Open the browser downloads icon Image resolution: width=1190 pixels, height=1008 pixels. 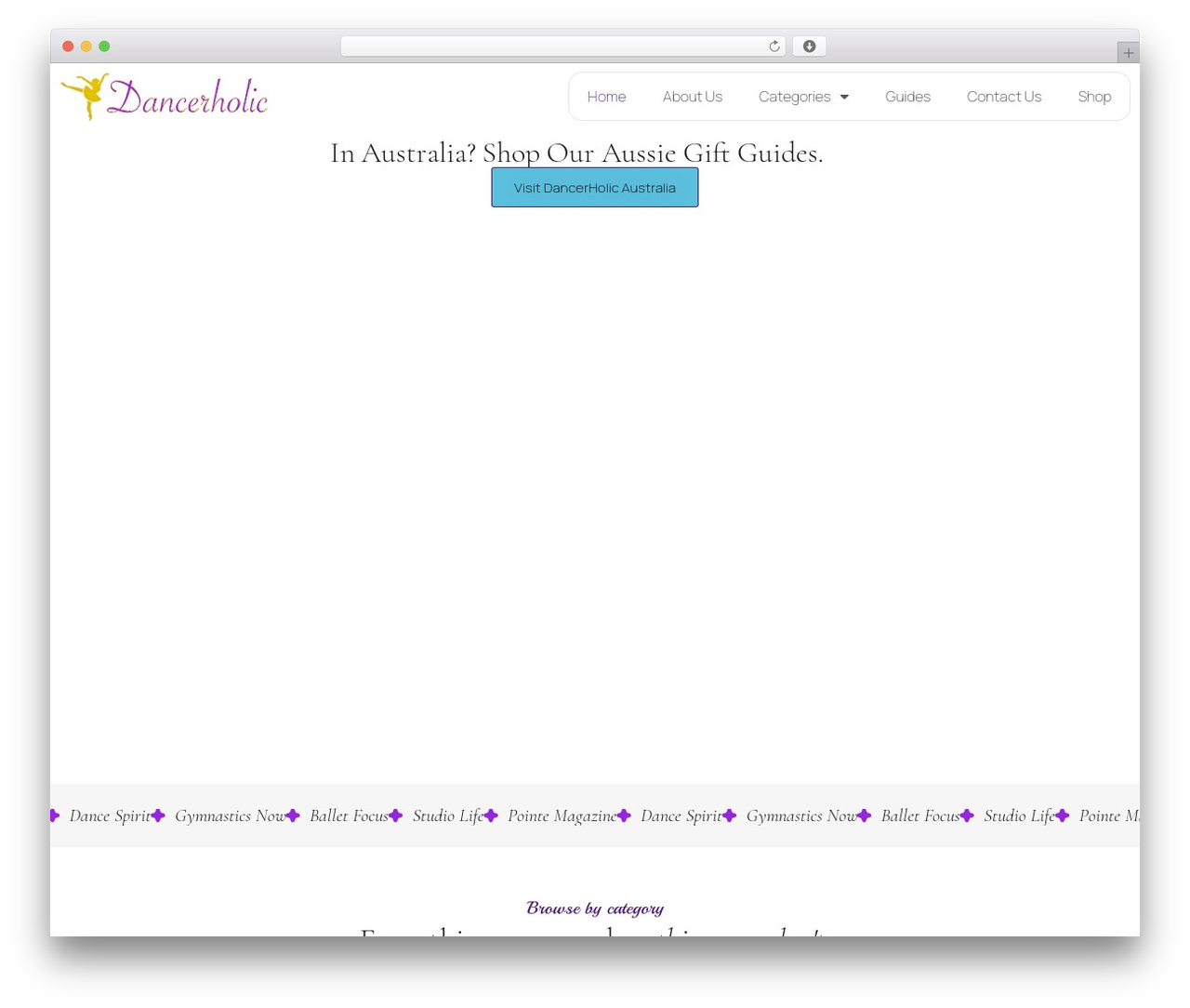809,46
